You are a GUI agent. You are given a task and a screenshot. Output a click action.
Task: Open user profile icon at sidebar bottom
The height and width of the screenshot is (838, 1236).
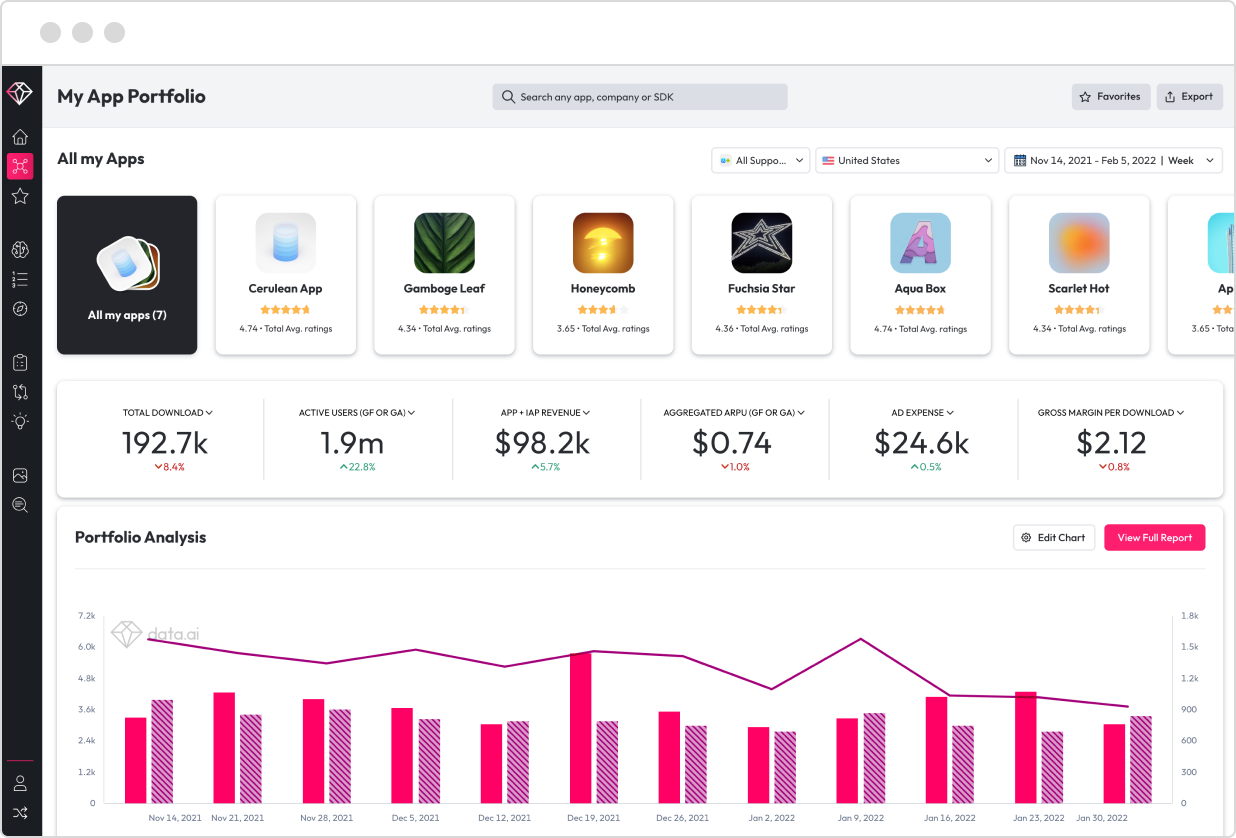[20, 783]
